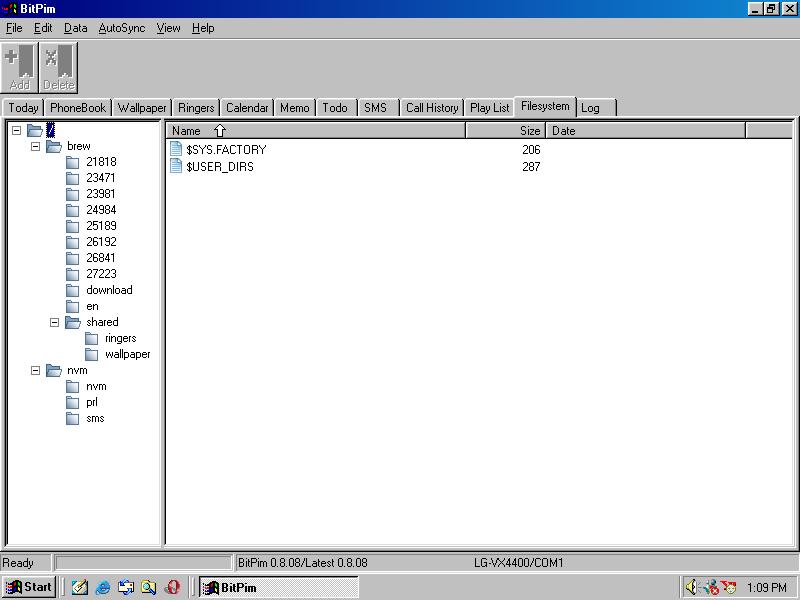Switch to the Call History tab
This screenshot has height=600, width=800.
432,108
